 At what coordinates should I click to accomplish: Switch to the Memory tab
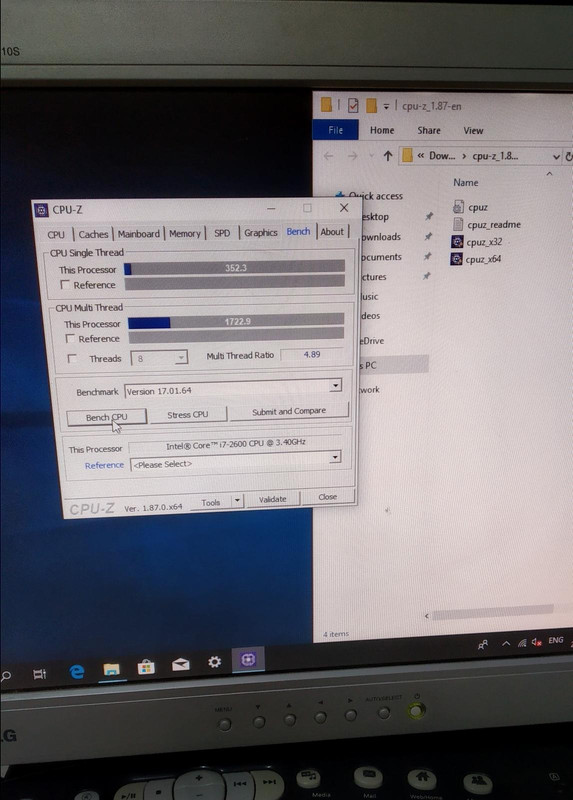185,233
